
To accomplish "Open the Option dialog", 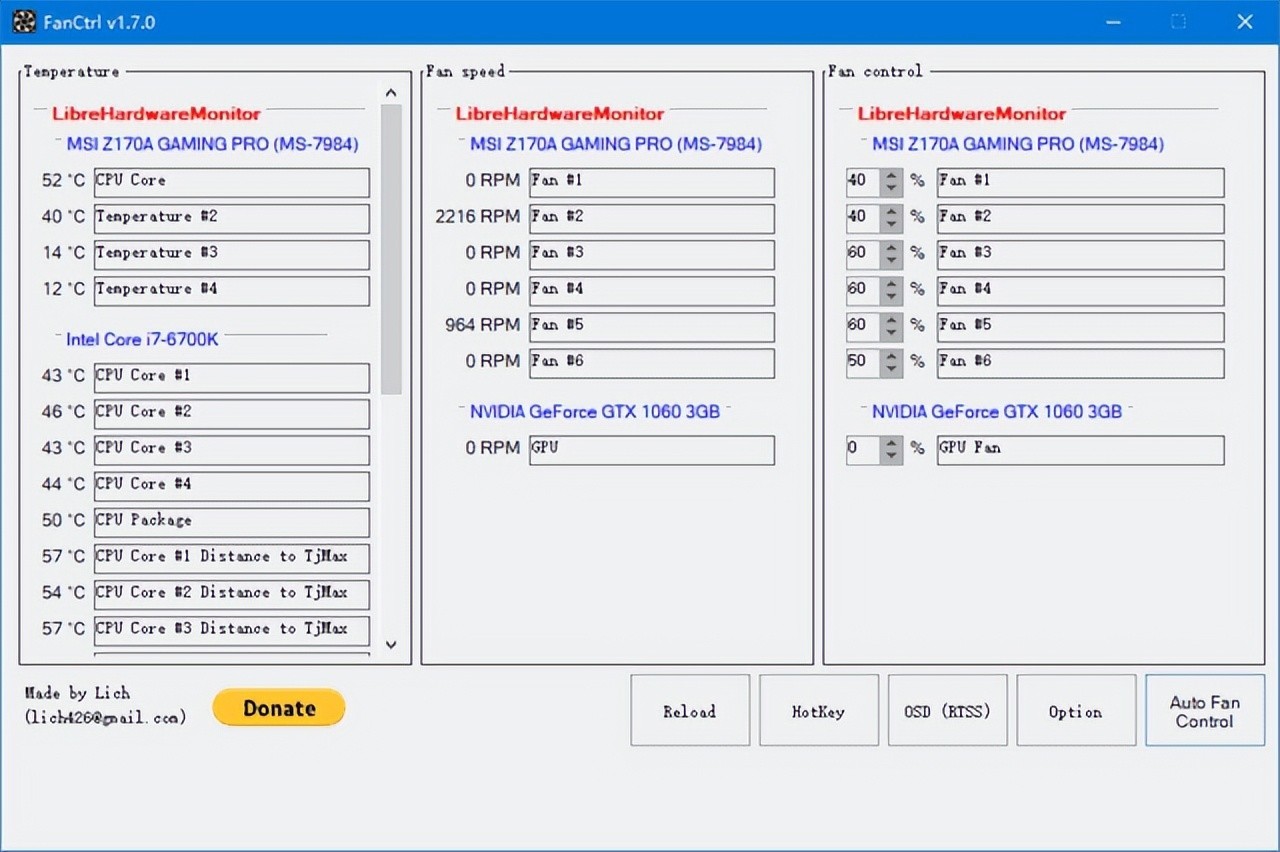I will point(1076,711).
